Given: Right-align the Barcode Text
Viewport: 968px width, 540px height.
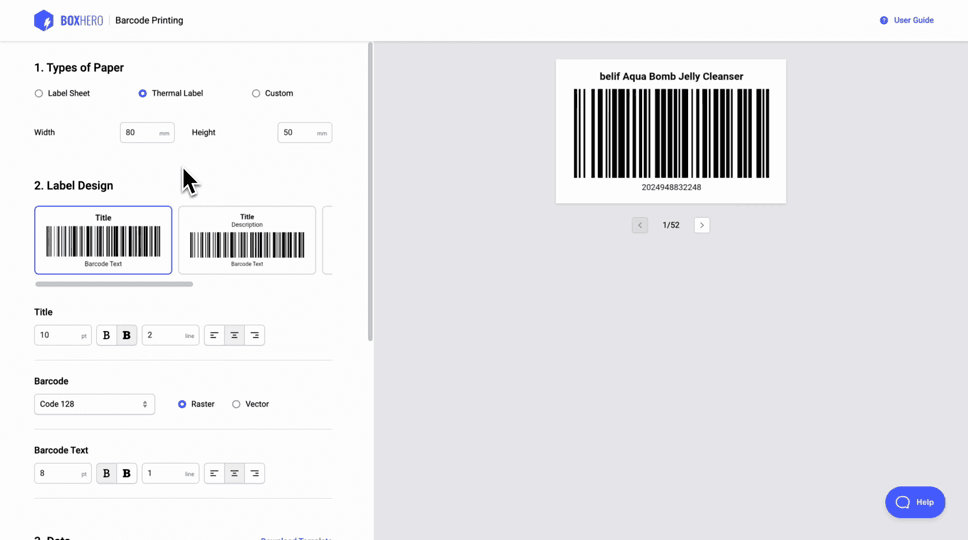Looking at the screenshot, I should tap(254, 473).
